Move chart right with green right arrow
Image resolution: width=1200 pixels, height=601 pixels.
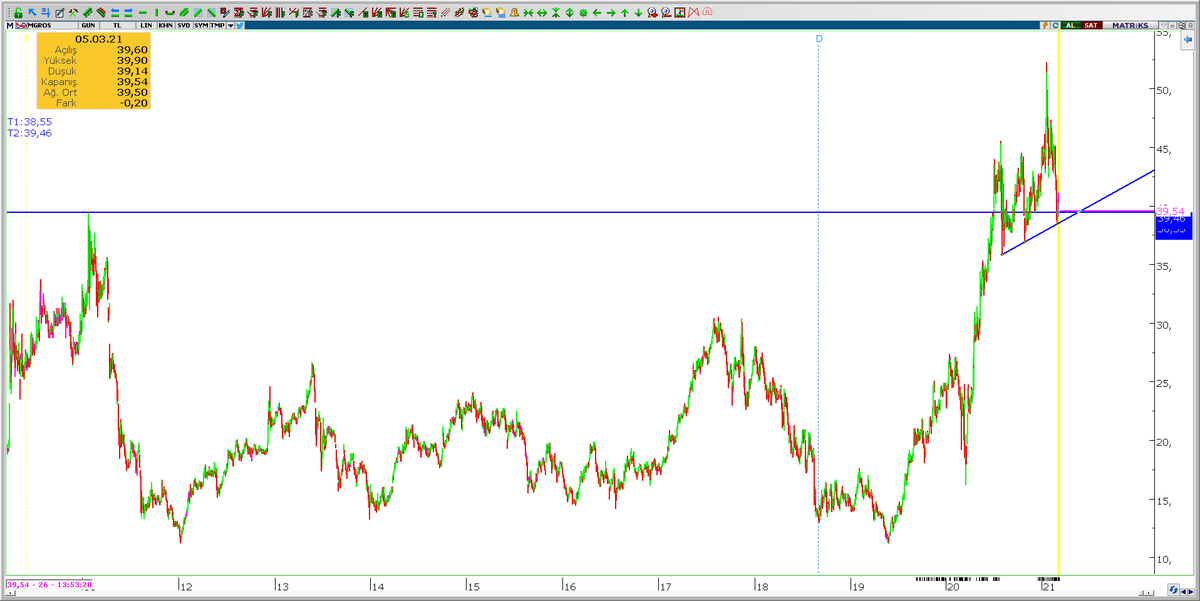(x=610, y=12)
